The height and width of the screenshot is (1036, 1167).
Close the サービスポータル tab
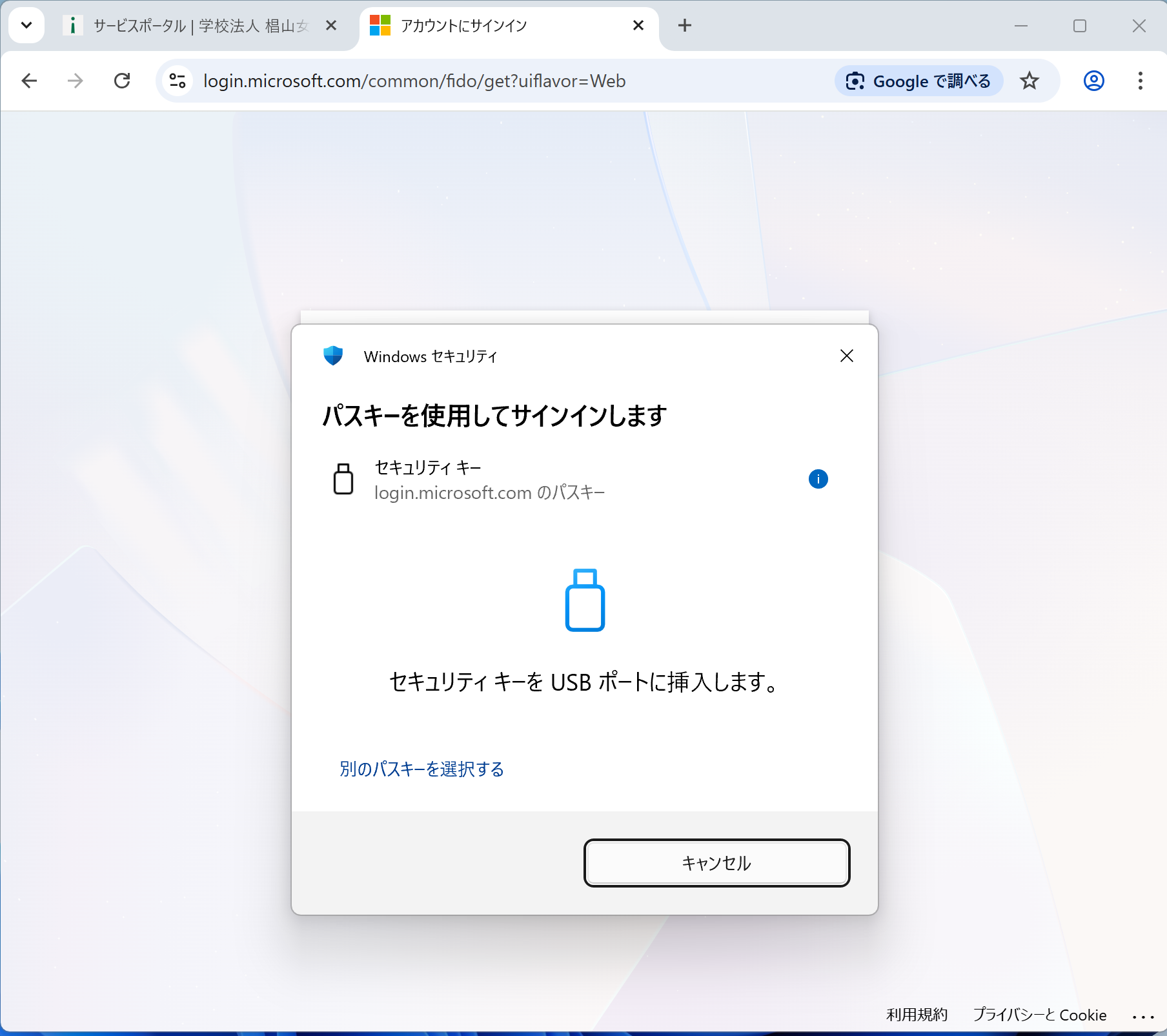click(x=331, y=25)
